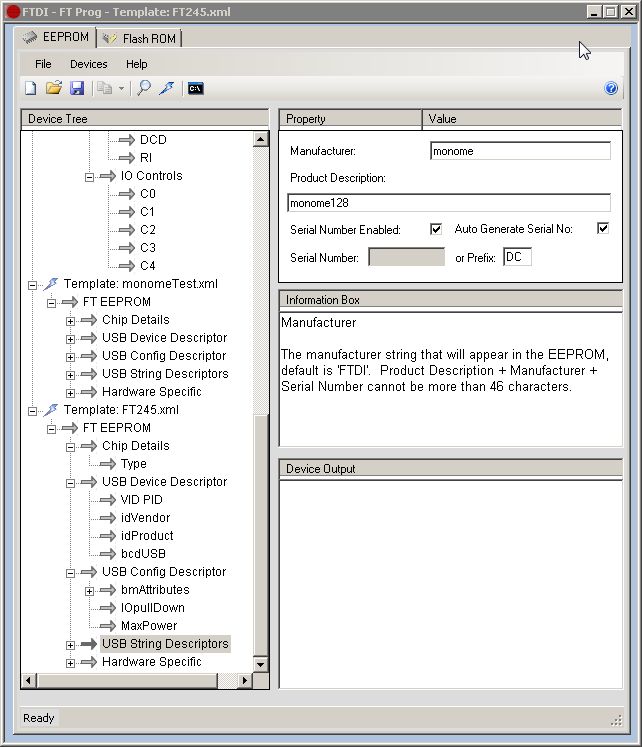Toggle the Serial Number Enabled checkbox
The image size is (642, 747).
(x=436, y=229)
